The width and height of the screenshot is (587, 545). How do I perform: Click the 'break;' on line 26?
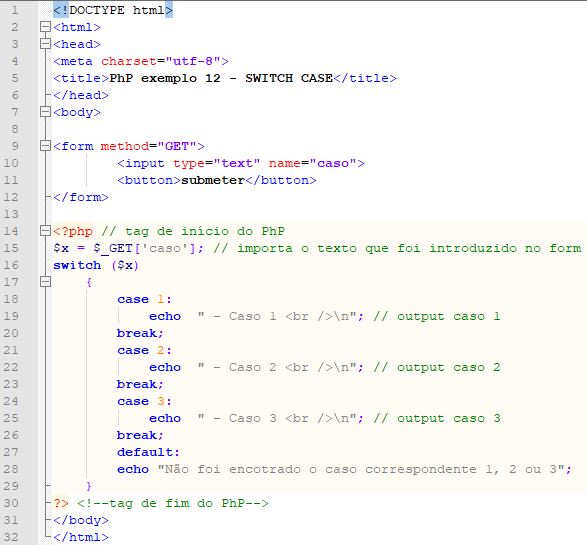140,435
